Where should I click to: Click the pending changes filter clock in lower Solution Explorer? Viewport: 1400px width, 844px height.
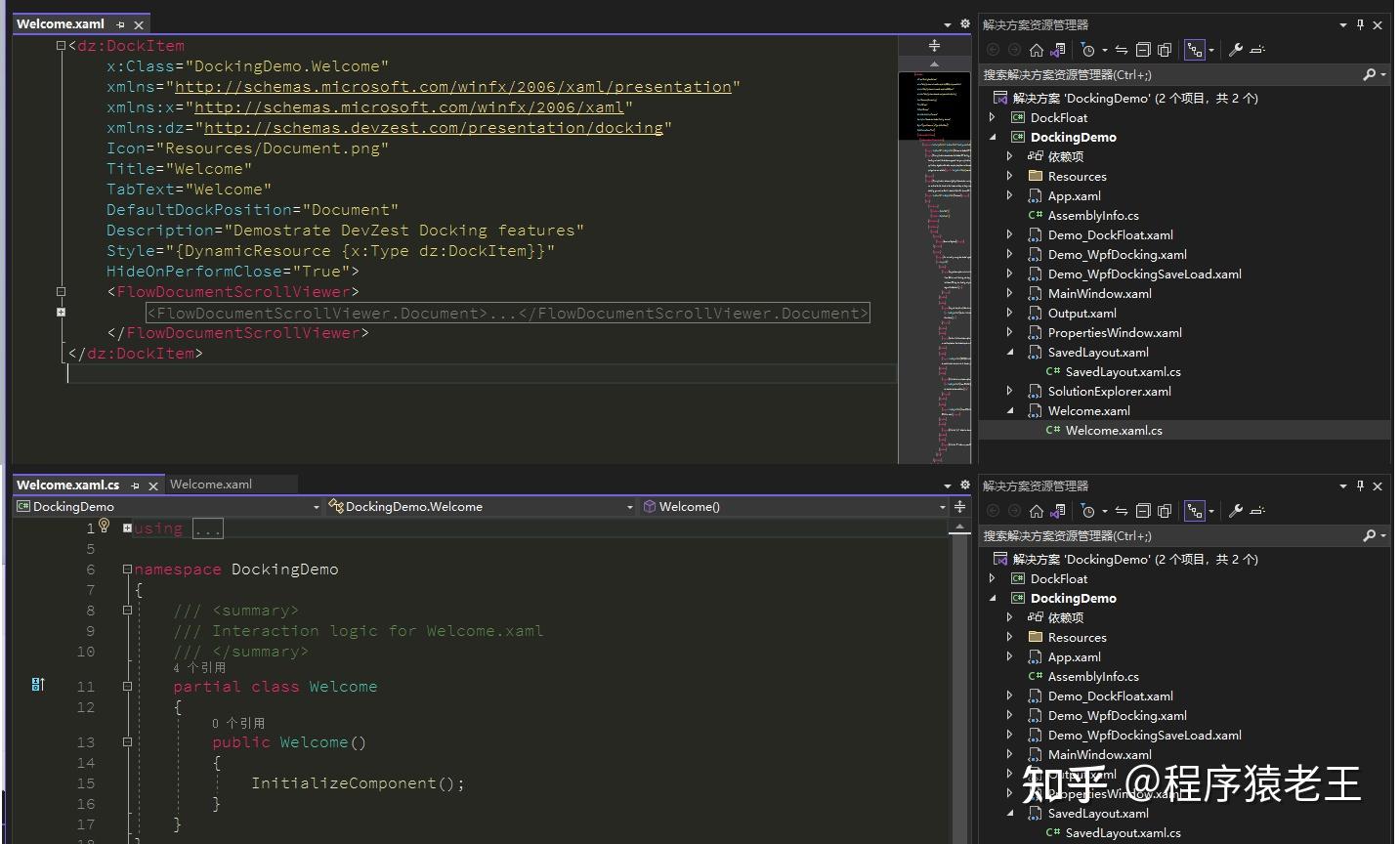1088,511
